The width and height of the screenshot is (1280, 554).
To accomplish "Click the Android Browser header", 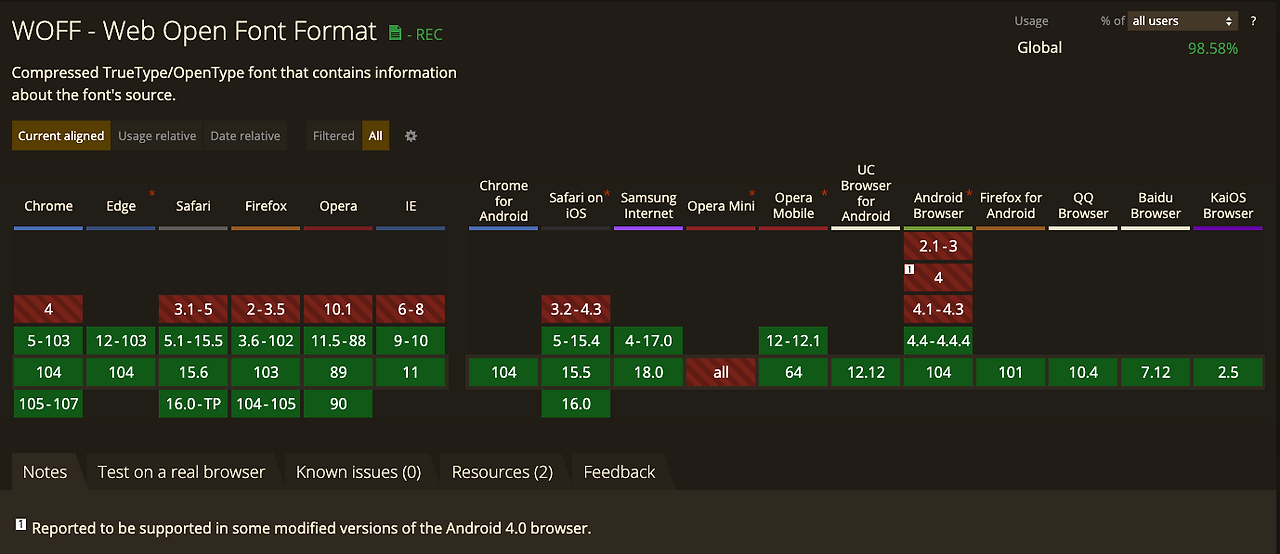I will pyautogui.click(x=938, y=205).
